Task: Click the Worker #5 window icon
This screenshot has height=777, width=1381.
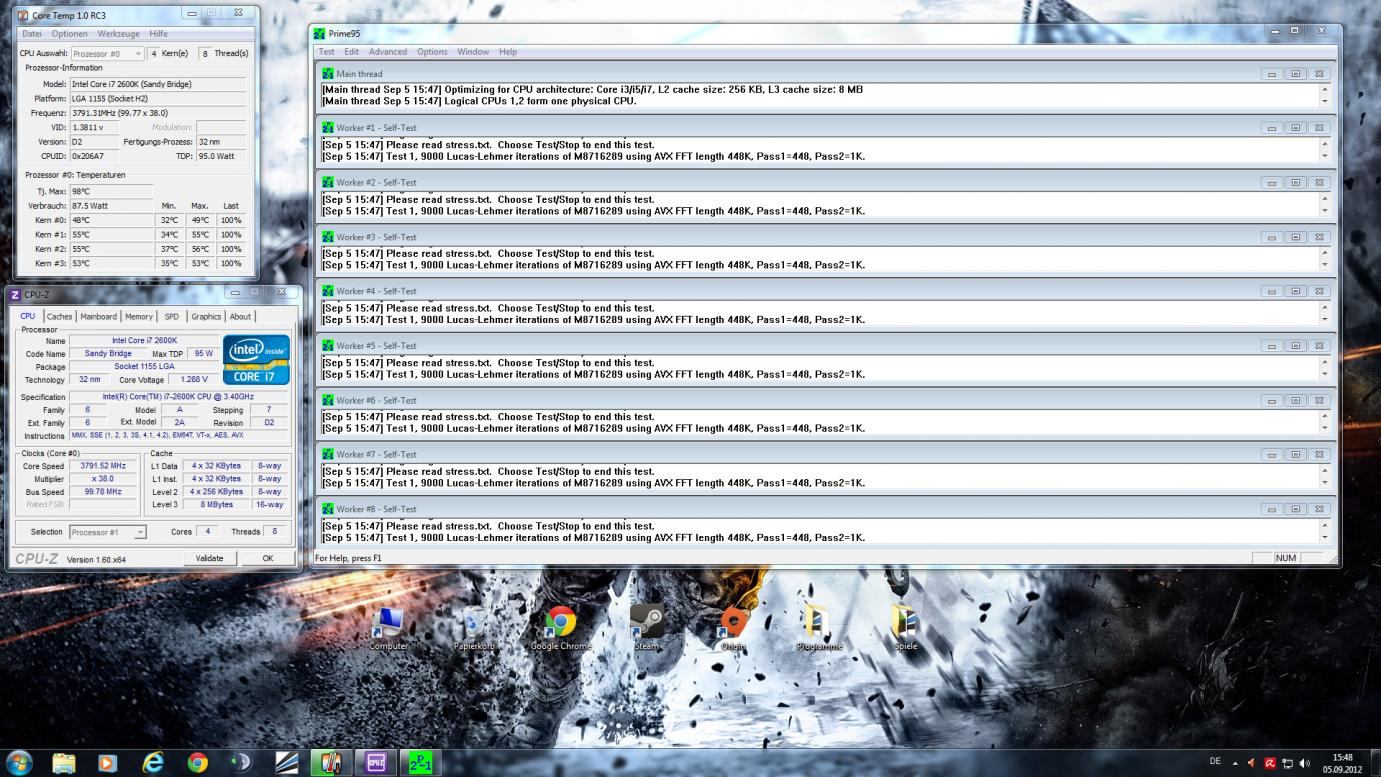Action: (327, 346)
